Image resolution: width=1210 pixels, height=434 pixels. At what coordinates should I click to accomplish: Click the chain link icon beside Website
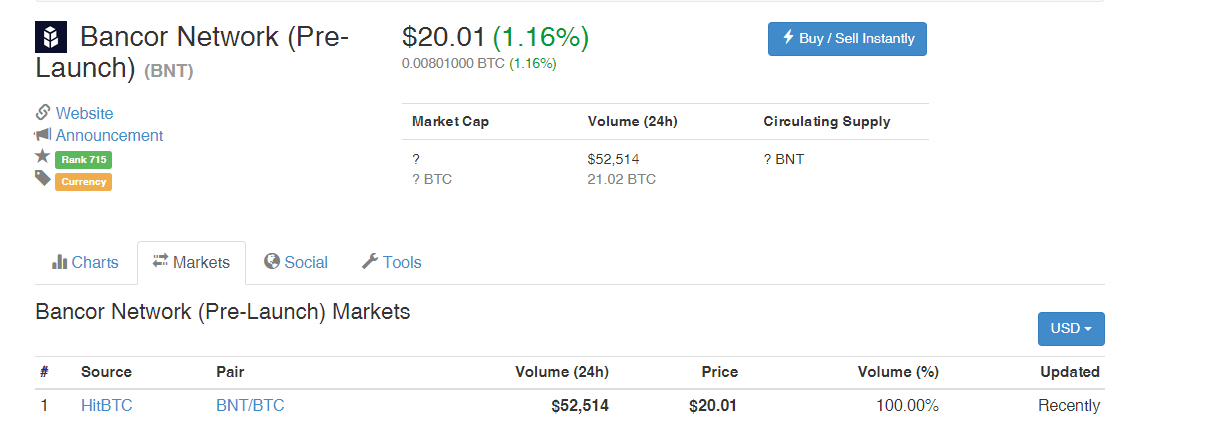[43, 113]
